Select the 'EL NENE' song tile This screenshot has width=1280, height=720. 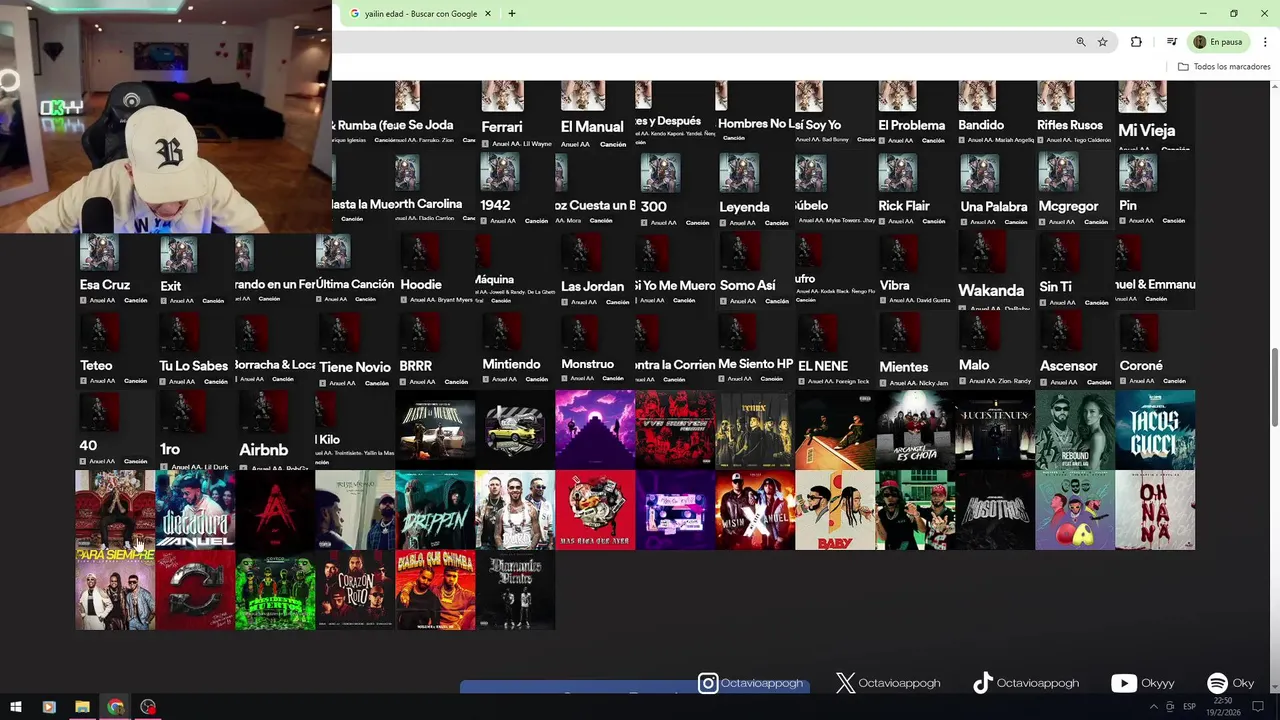835,350
